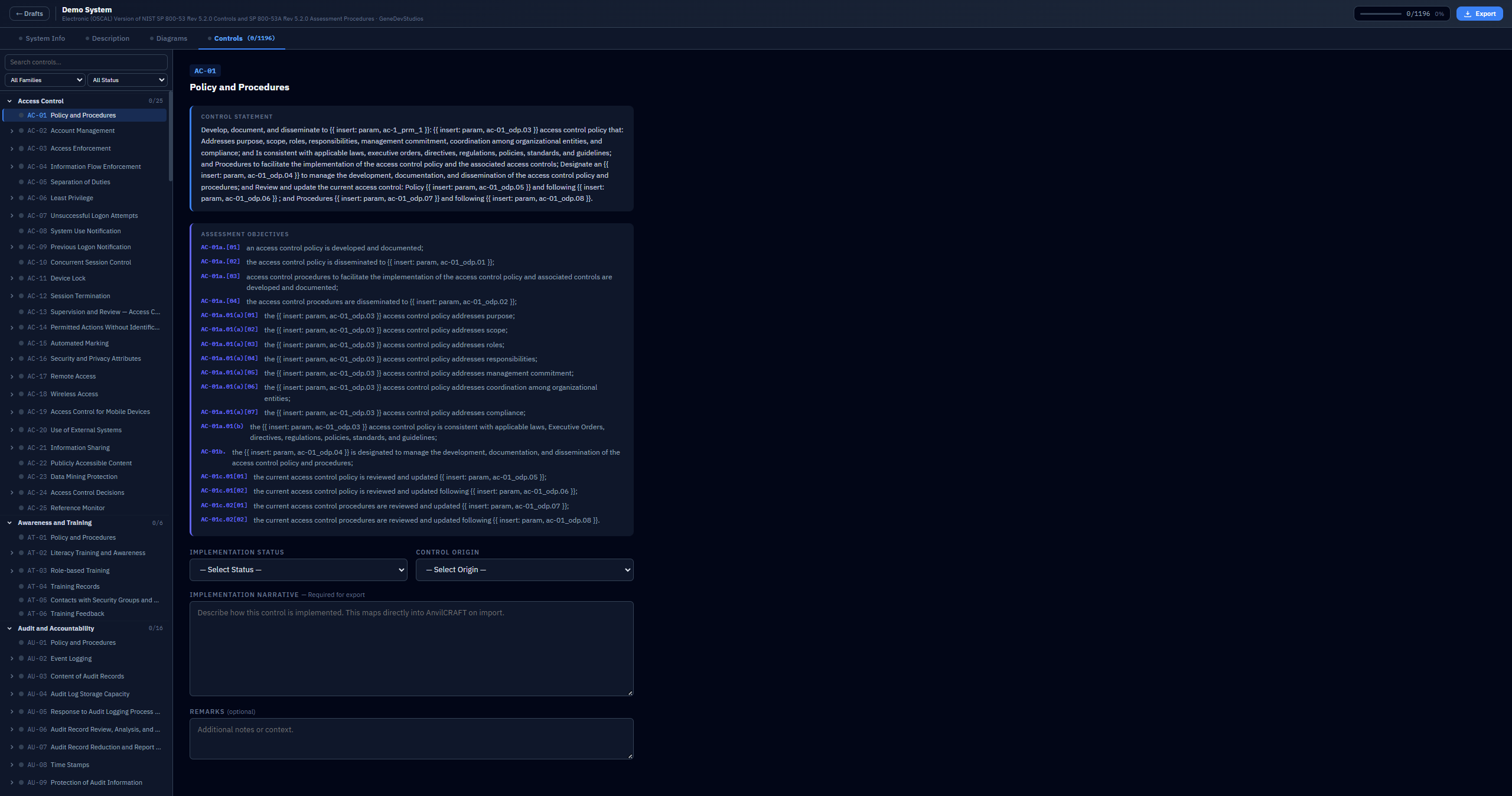This screenshot has width=1512, height=796.
Task: Select AU-01 Policy and Procedures
Action: tap(85, 642)
